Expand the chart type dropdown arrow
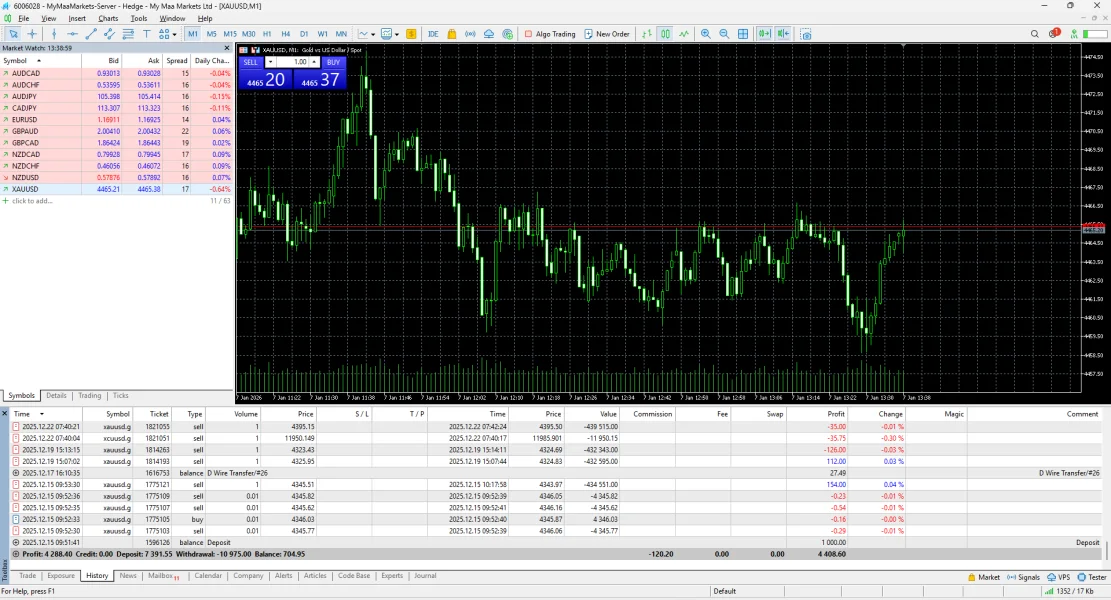The height and width of the screenshot is (600, 1111). point(373,34)
